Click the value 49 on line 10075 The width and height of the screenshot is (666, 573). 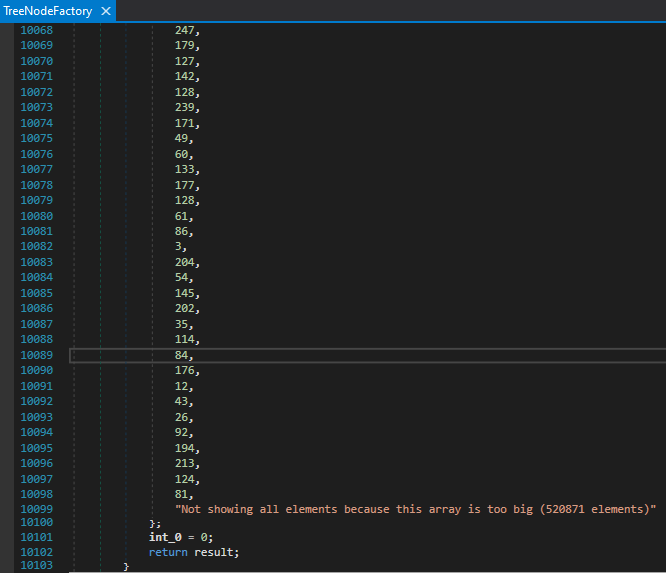pos(181,138)
